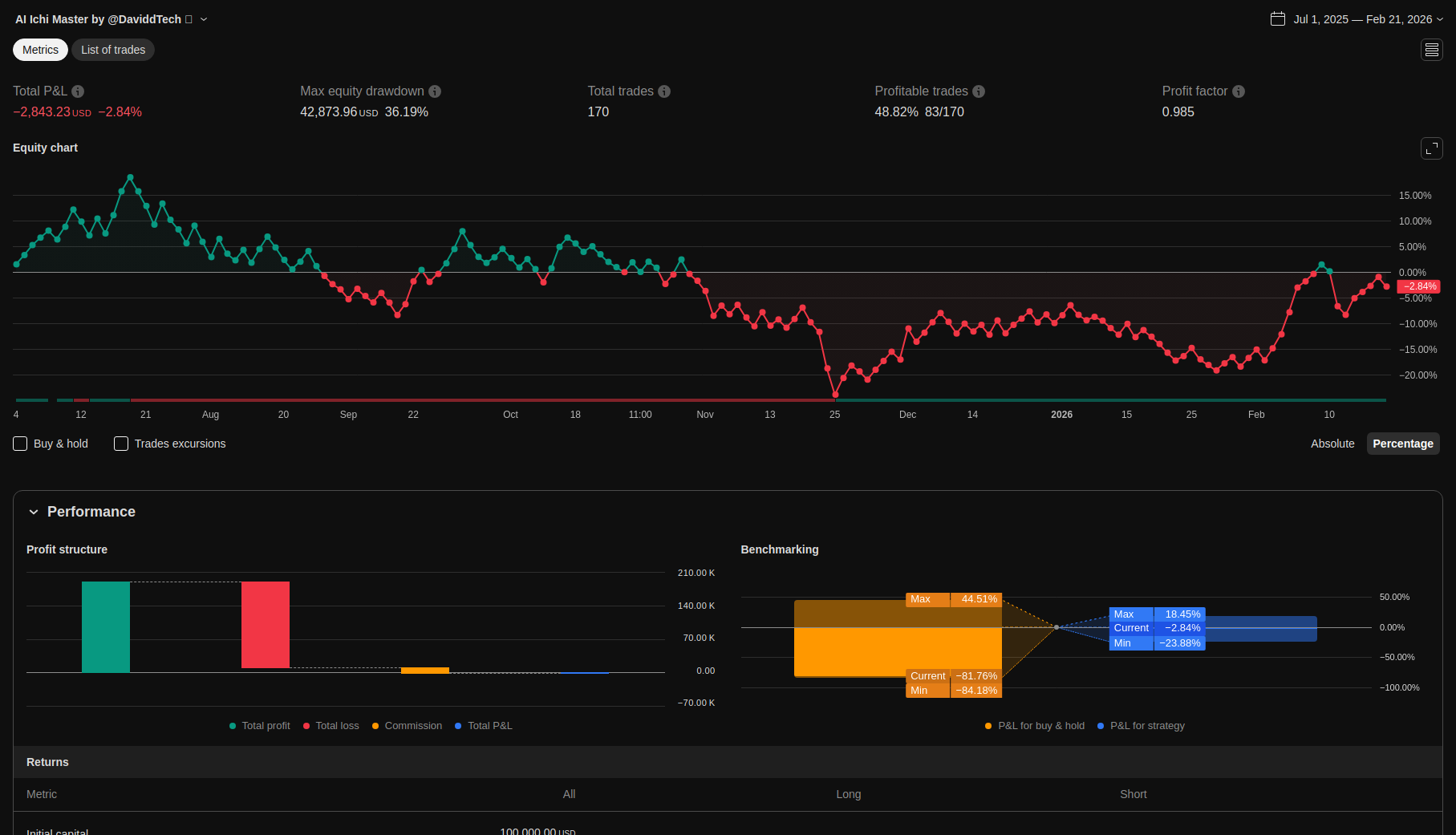Expand the equity chart to fullscreen
The height and width of the screenshot is (835, 1456).
point(1431,148)
